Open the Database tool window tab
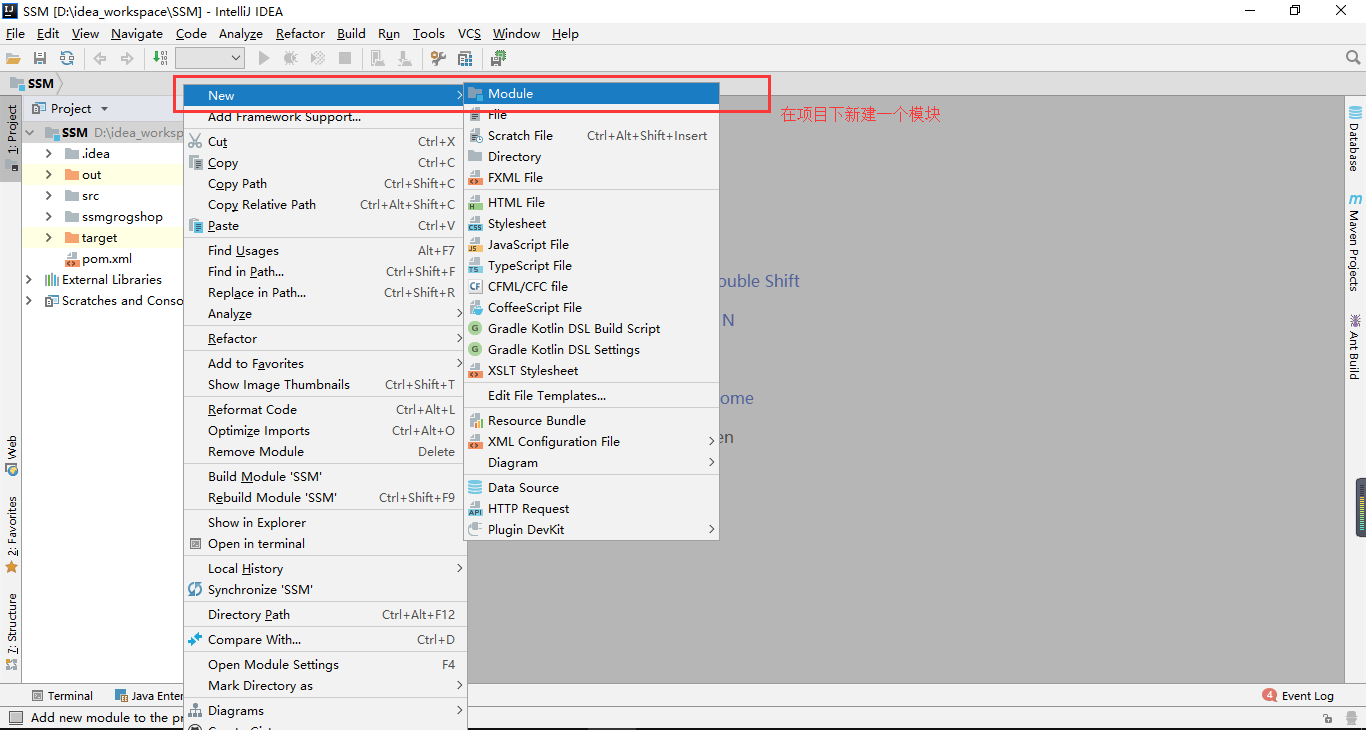This screenshot has height=730, width=1366. coord(1355,139)
